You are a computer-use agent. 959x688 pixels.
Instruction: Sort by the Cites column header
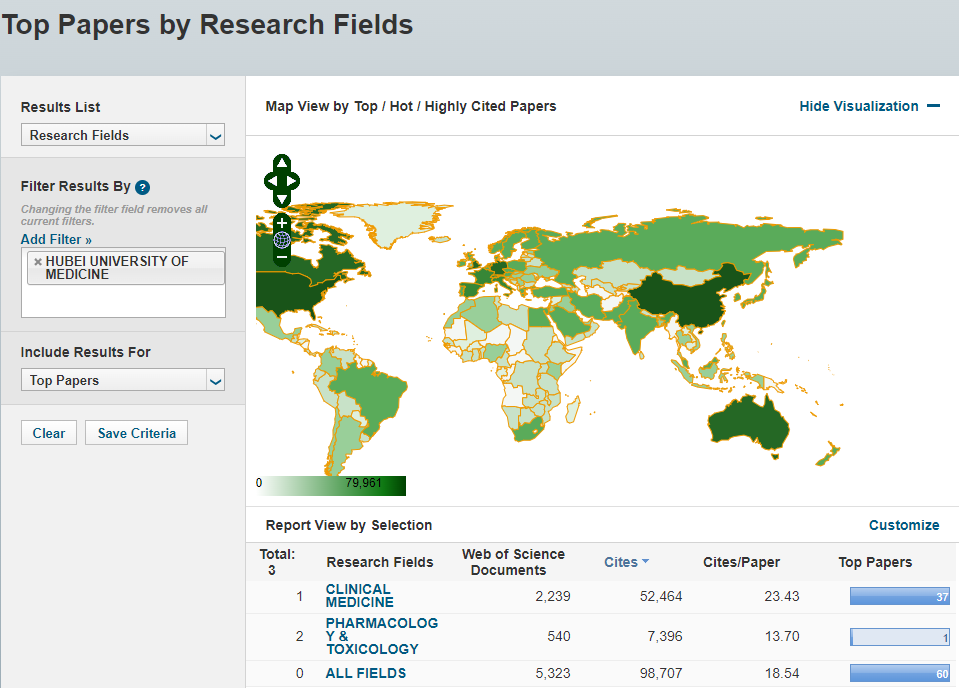point(621,562)
